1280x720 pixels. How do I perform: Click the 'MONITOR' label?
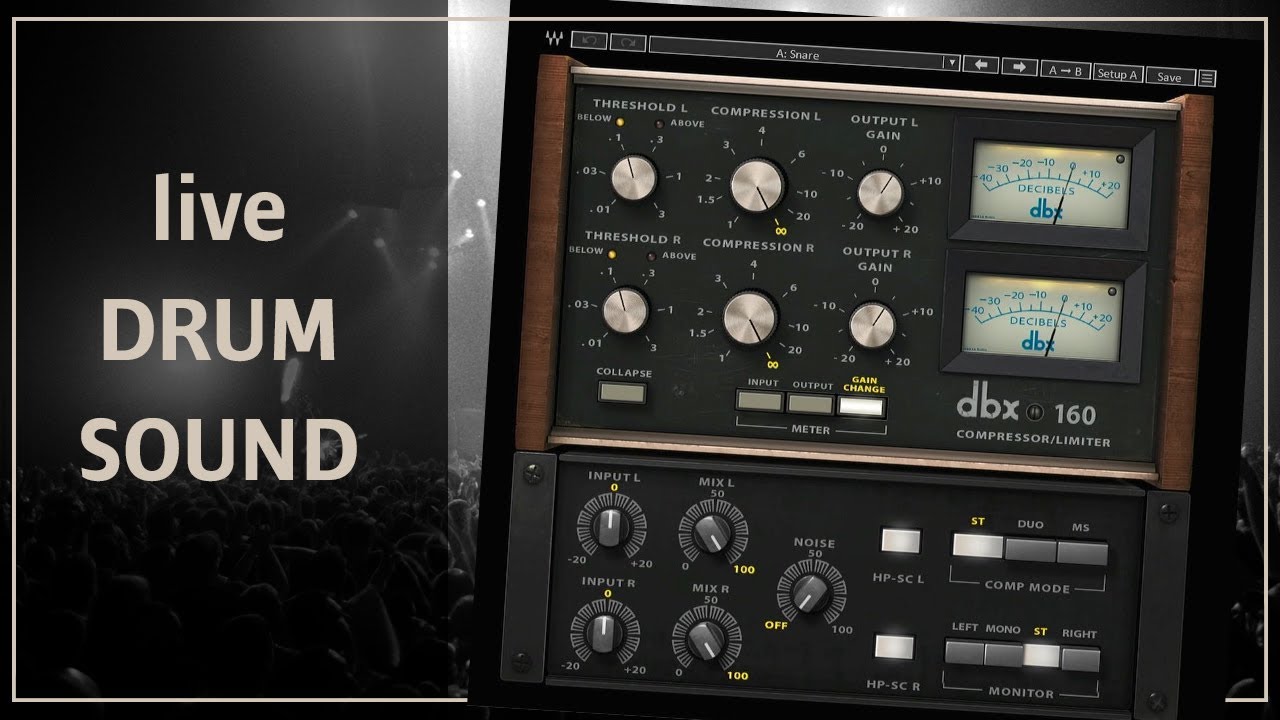pos(1020,692)
